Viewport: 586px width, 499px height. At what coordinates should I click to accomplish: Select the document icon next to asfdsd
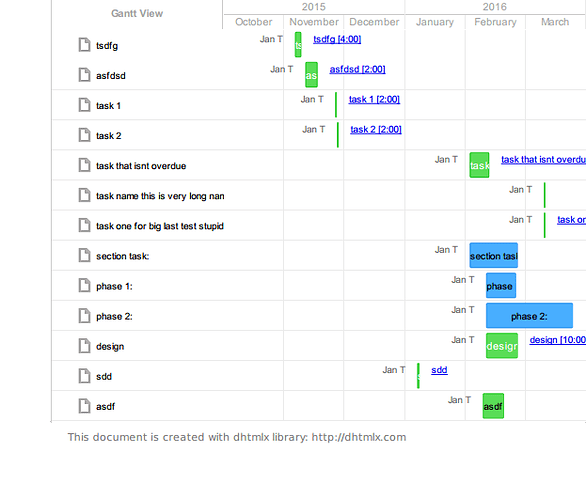(84, 75)
